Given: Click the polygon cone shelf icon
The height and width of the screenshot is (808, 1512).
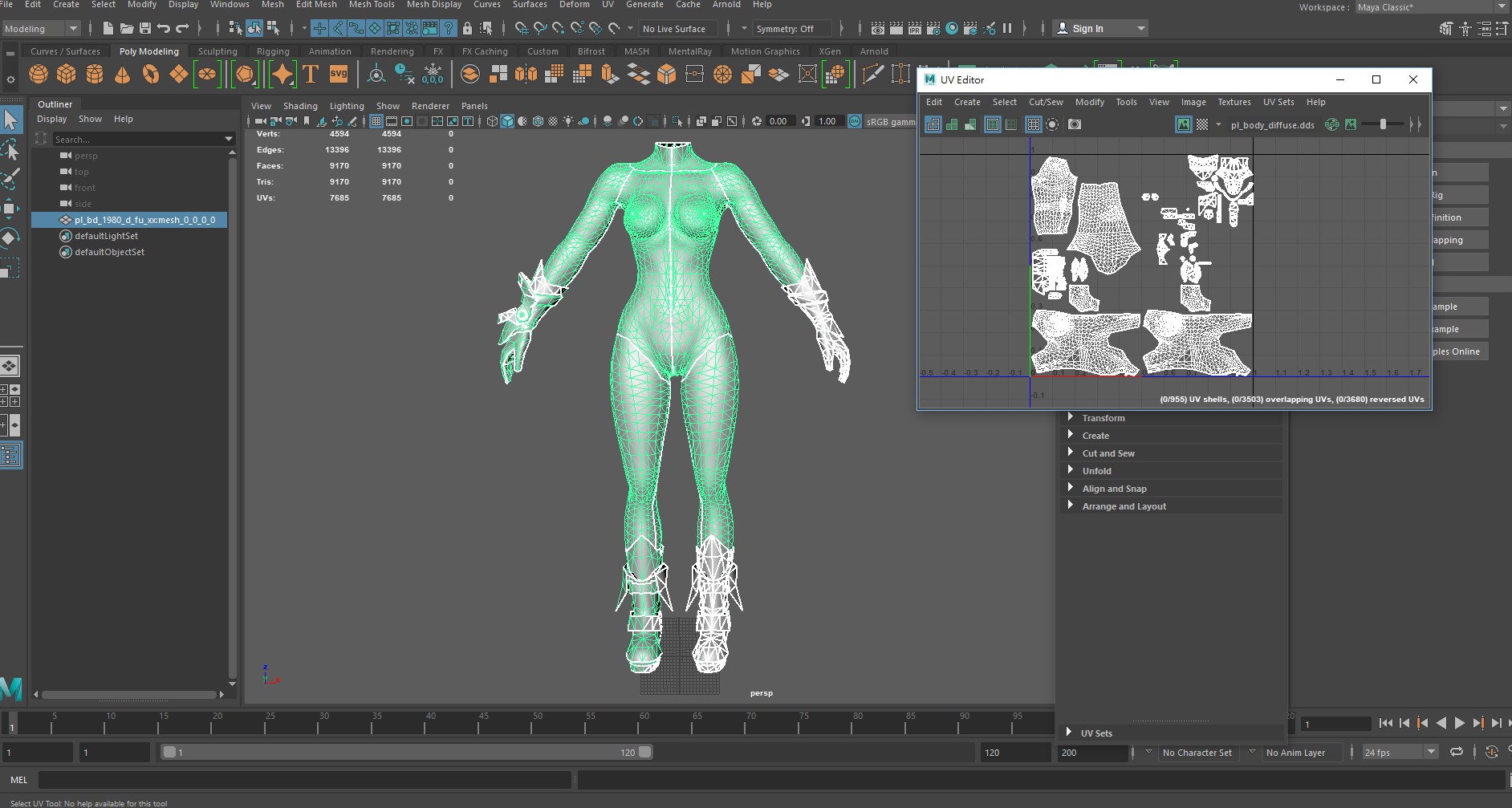Looking at the screenshot, I should [122, 75].
